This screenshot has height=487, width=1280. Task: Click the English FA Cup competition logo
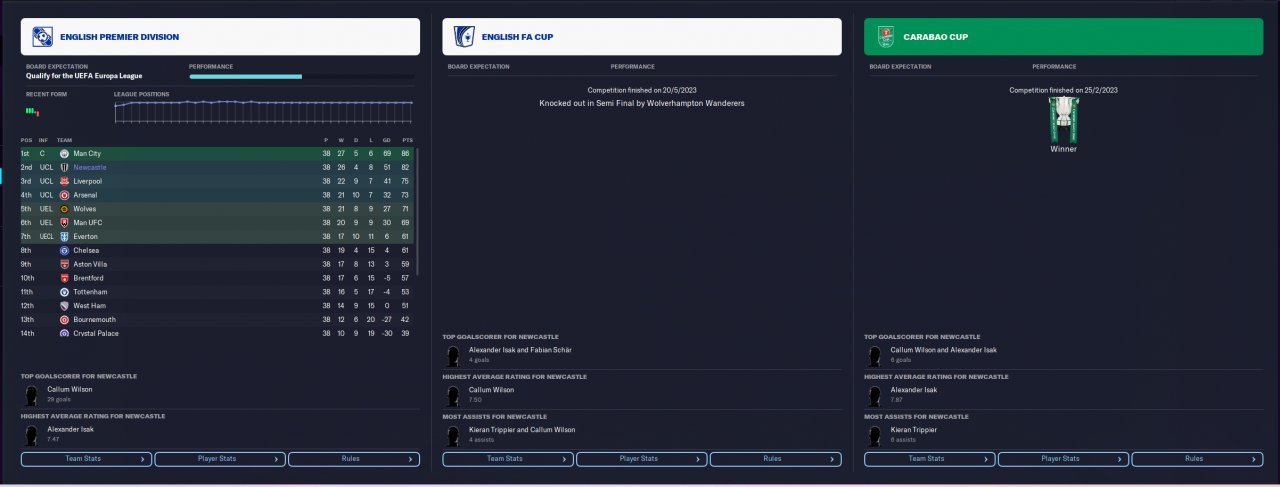[x=463, y=37]
